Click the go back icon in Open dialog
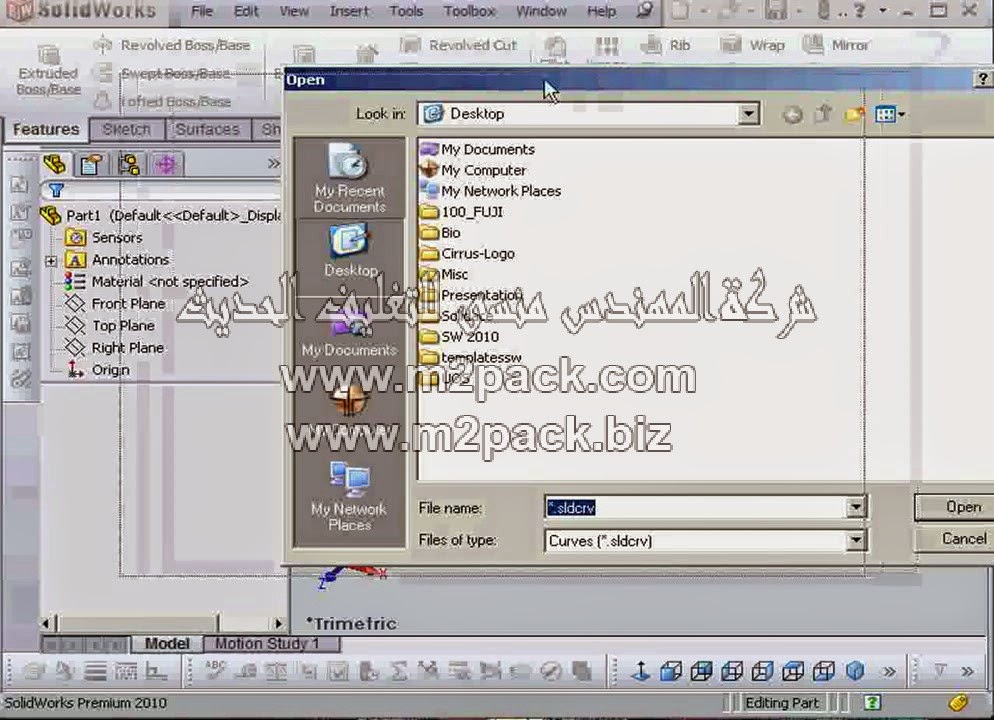 coord(792,115)
